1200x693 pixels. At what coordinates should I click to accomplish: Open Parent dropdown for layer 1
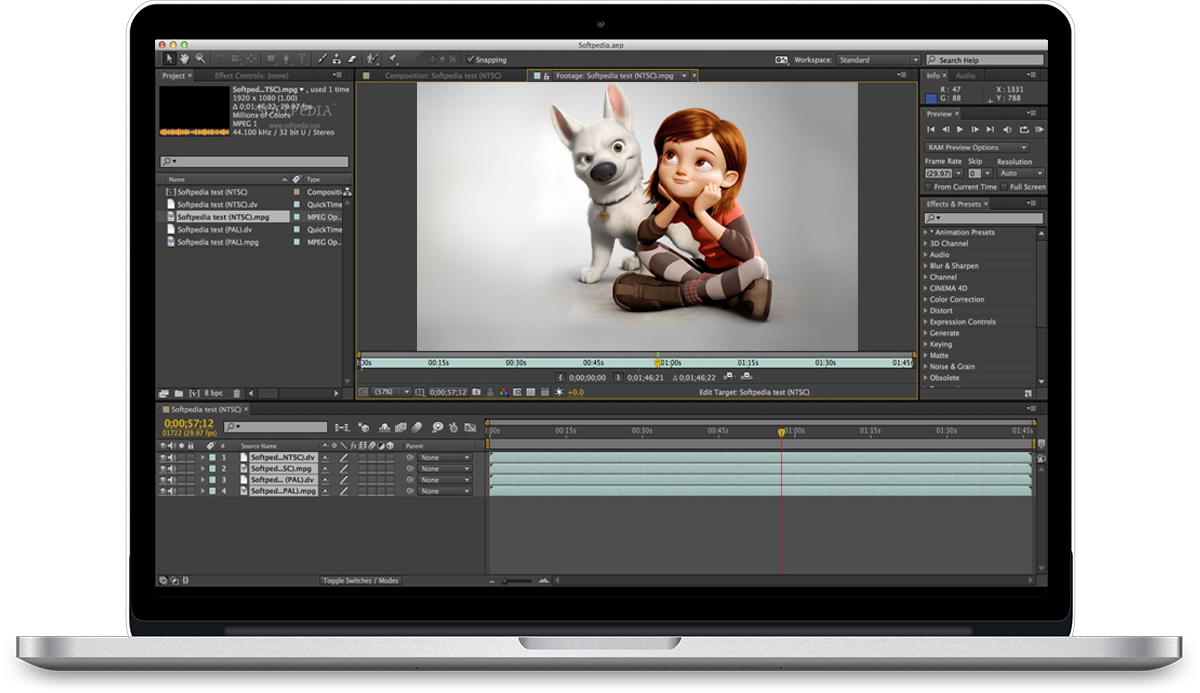point(445,458)
